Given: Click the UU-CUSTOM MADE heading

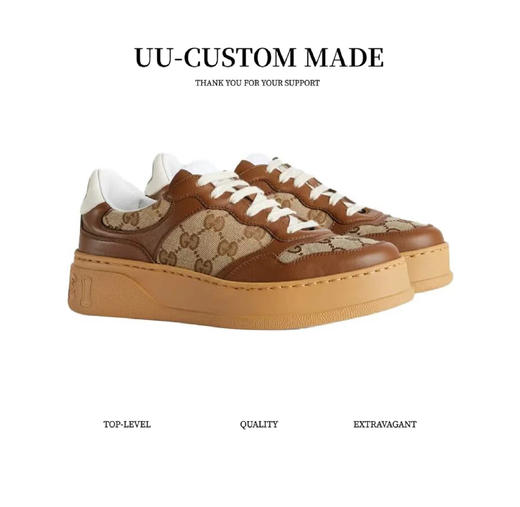Looking at the screenshot, I should [x=259, y=57].
